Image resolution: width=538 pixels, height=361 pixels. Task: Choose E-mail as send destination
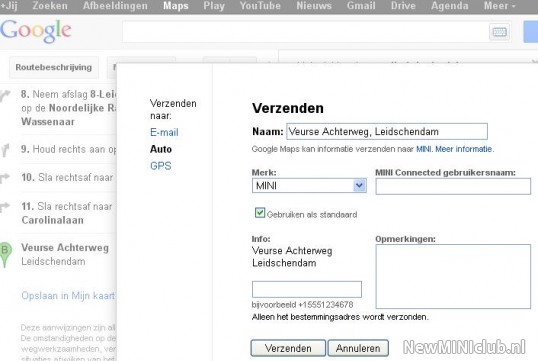164,132
